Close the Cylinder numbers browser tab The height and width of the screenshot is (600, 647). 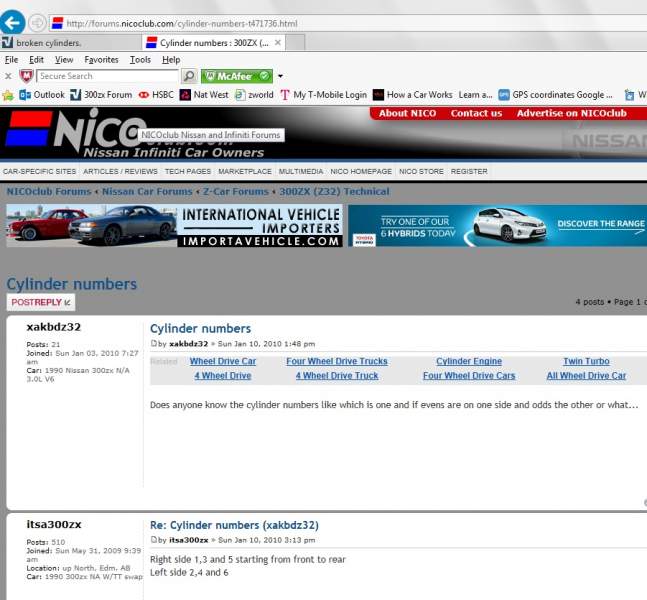pos(278,43)
